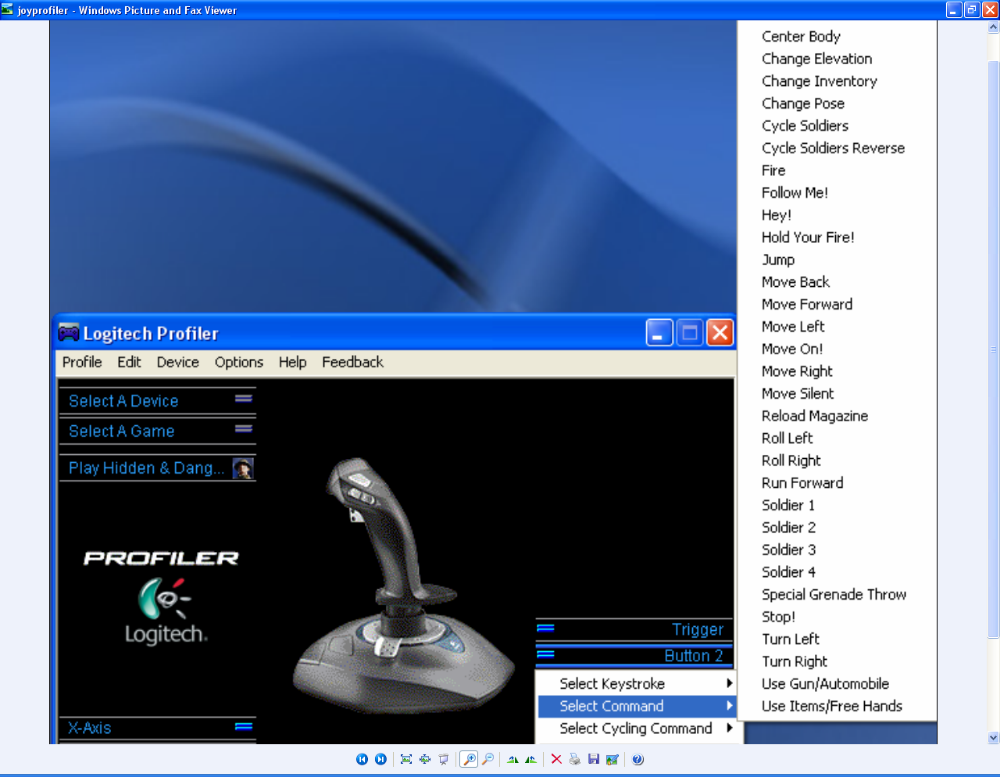Screen dimensions: 1000x777
Task: Select Change Pose command
Action: (x=837, y=103)
